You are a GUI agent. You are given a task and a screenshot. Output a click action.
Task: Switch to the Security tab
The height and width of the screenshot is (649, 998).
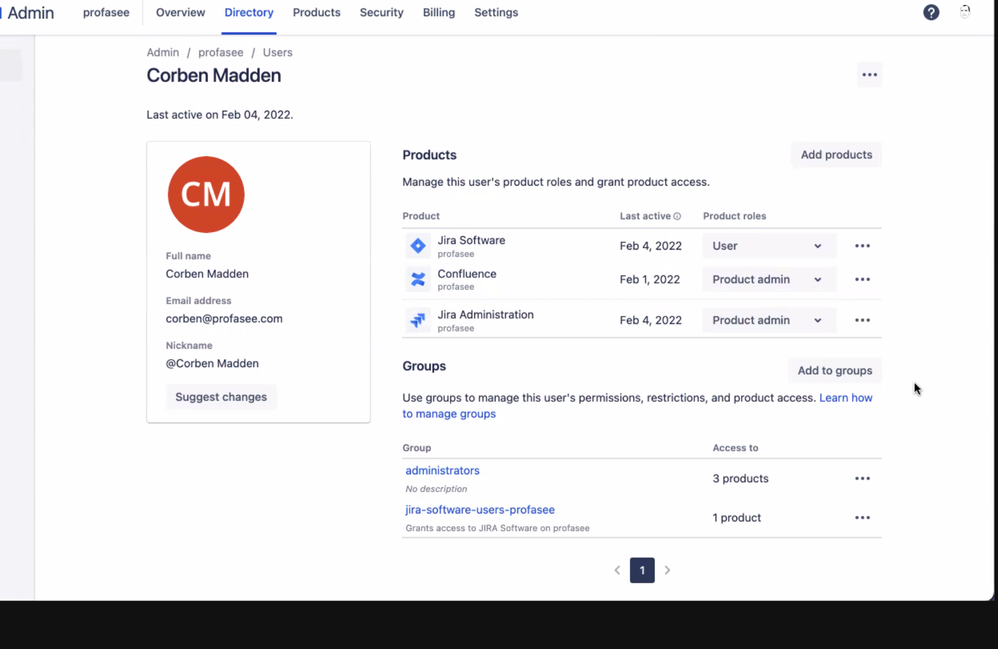click(x=381, y=13)
